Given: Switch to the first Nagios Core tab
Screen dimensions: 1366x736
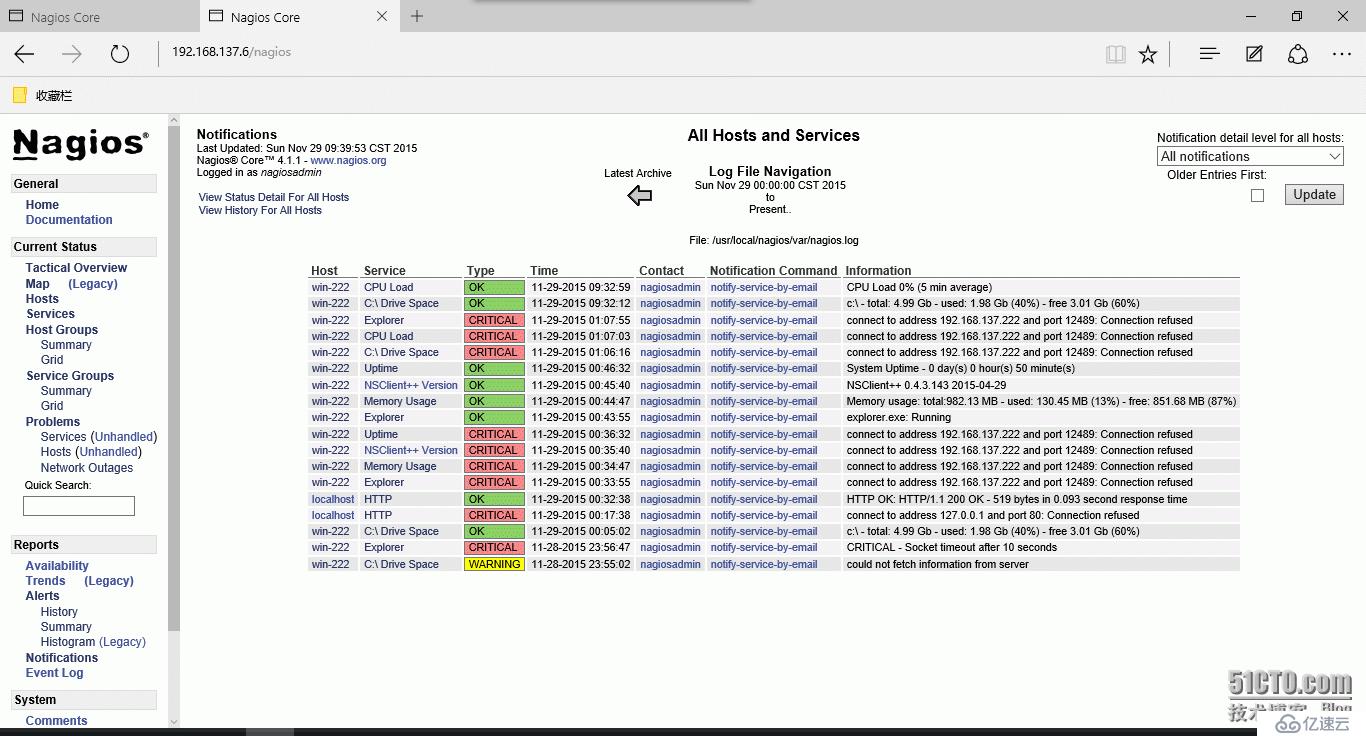Looking at the screenshot, I should tap(100, 17).
